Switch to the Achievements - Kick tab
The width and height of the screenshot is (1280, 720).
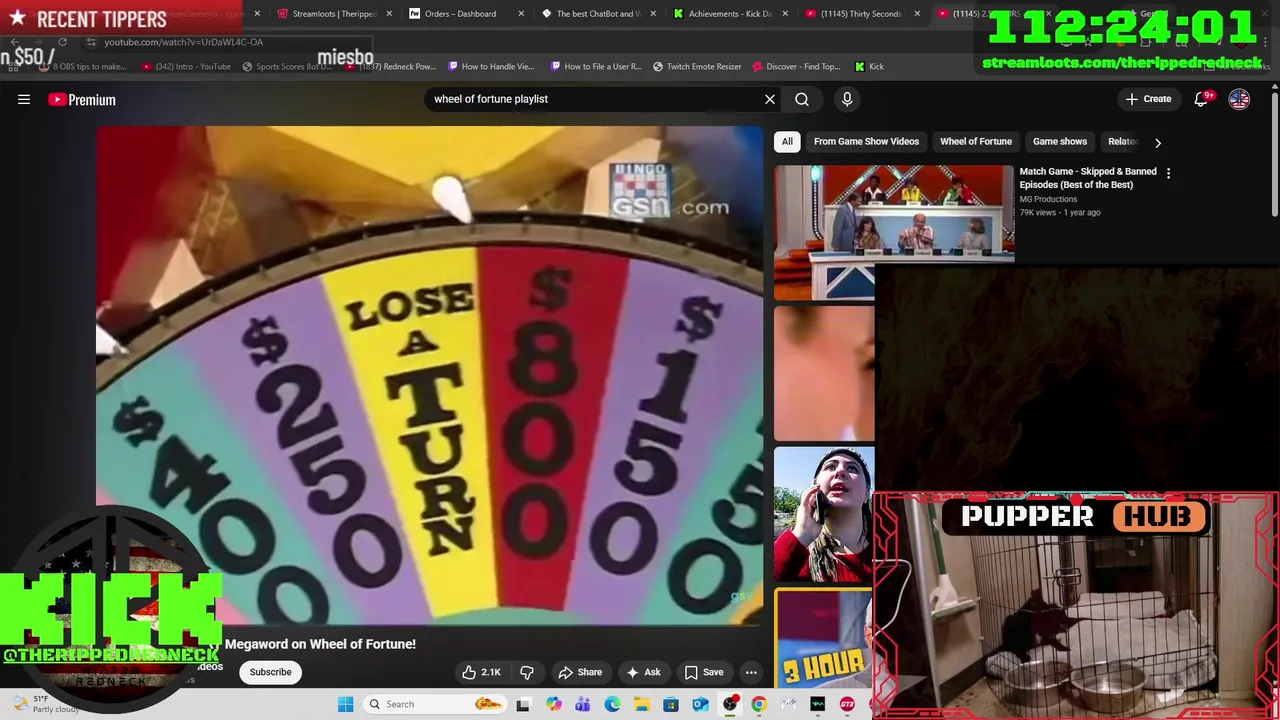(x=730, y=14)
